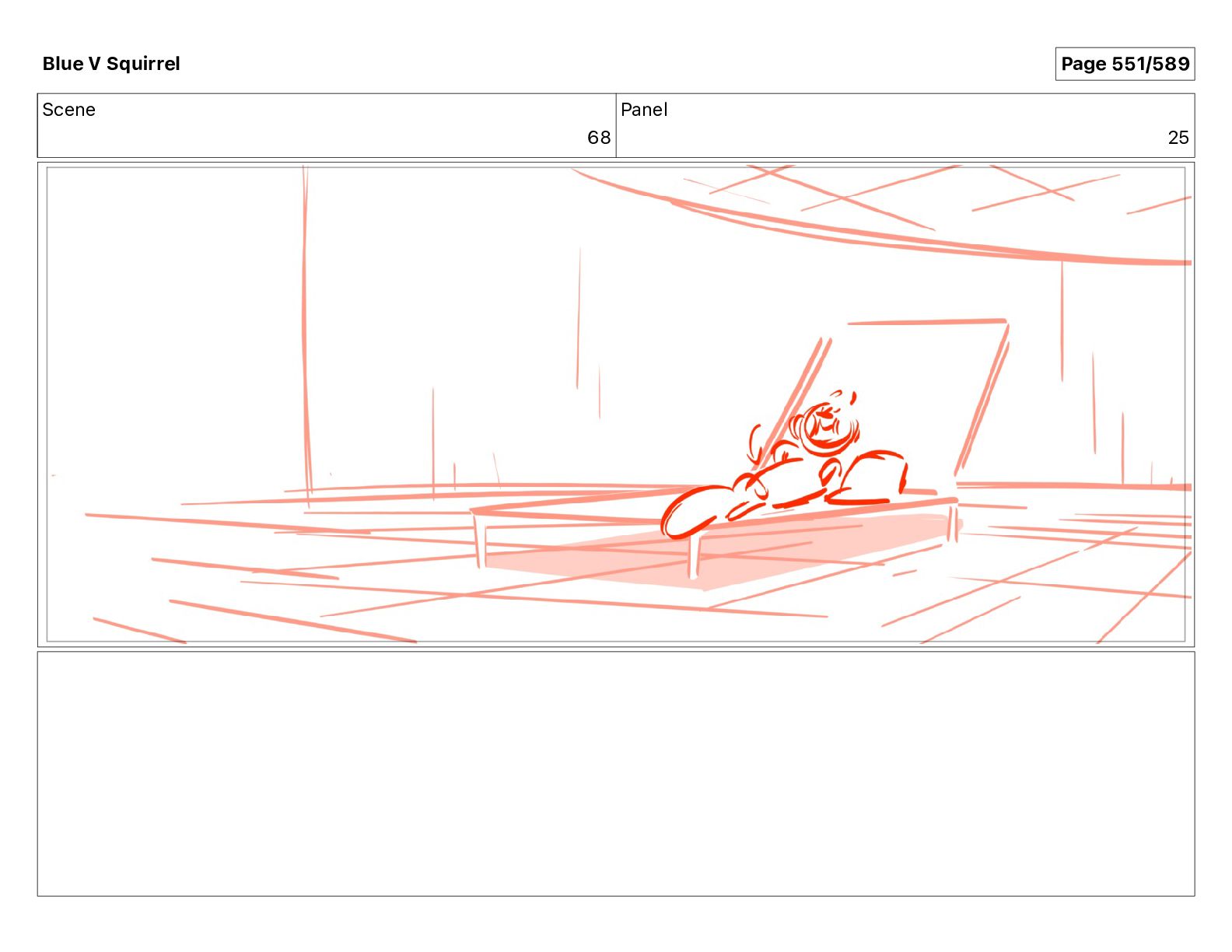1232x952 pixels.
Task: Click the 'Blue V Squirrel' project title
Action: (111, 64)
